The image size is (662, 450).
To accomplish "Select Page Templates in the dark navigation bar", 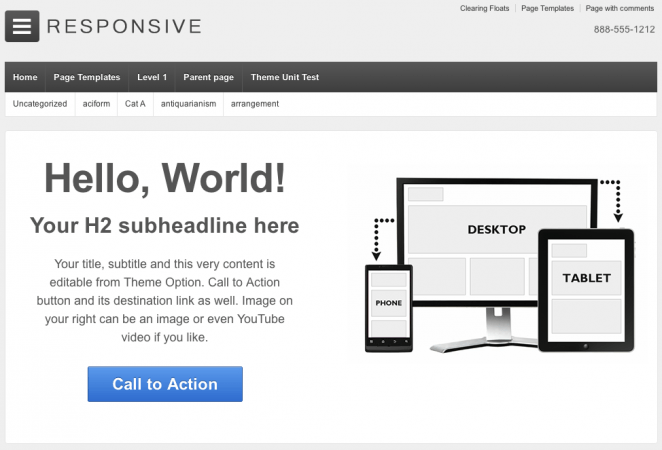I will point(87,77).
